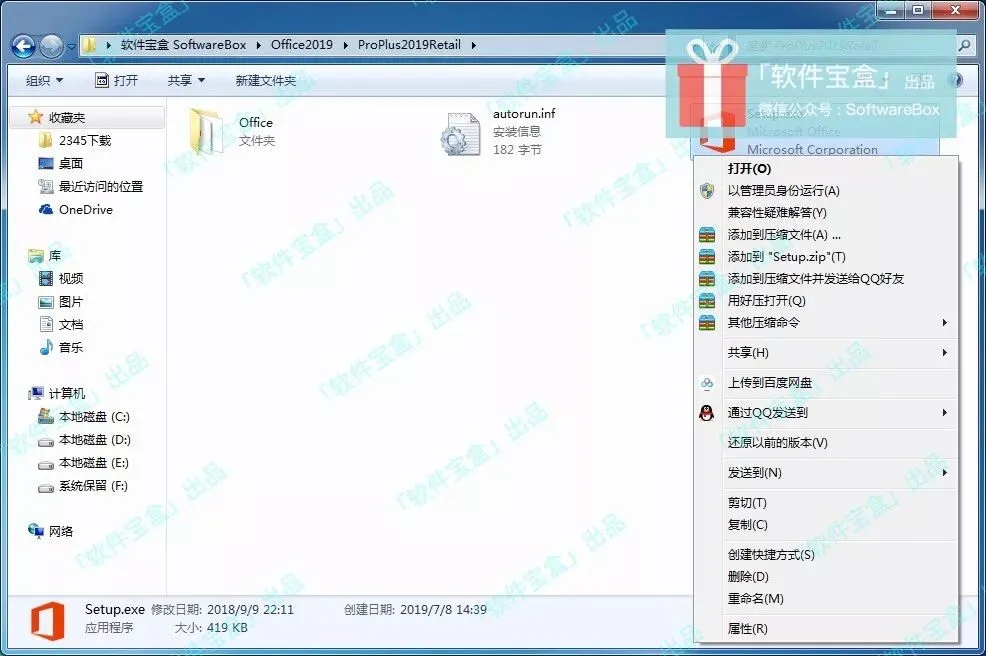Choose 添加到 "Setup.zip"(T)
This screenshot has height=656, width=986.
point(826,257)
